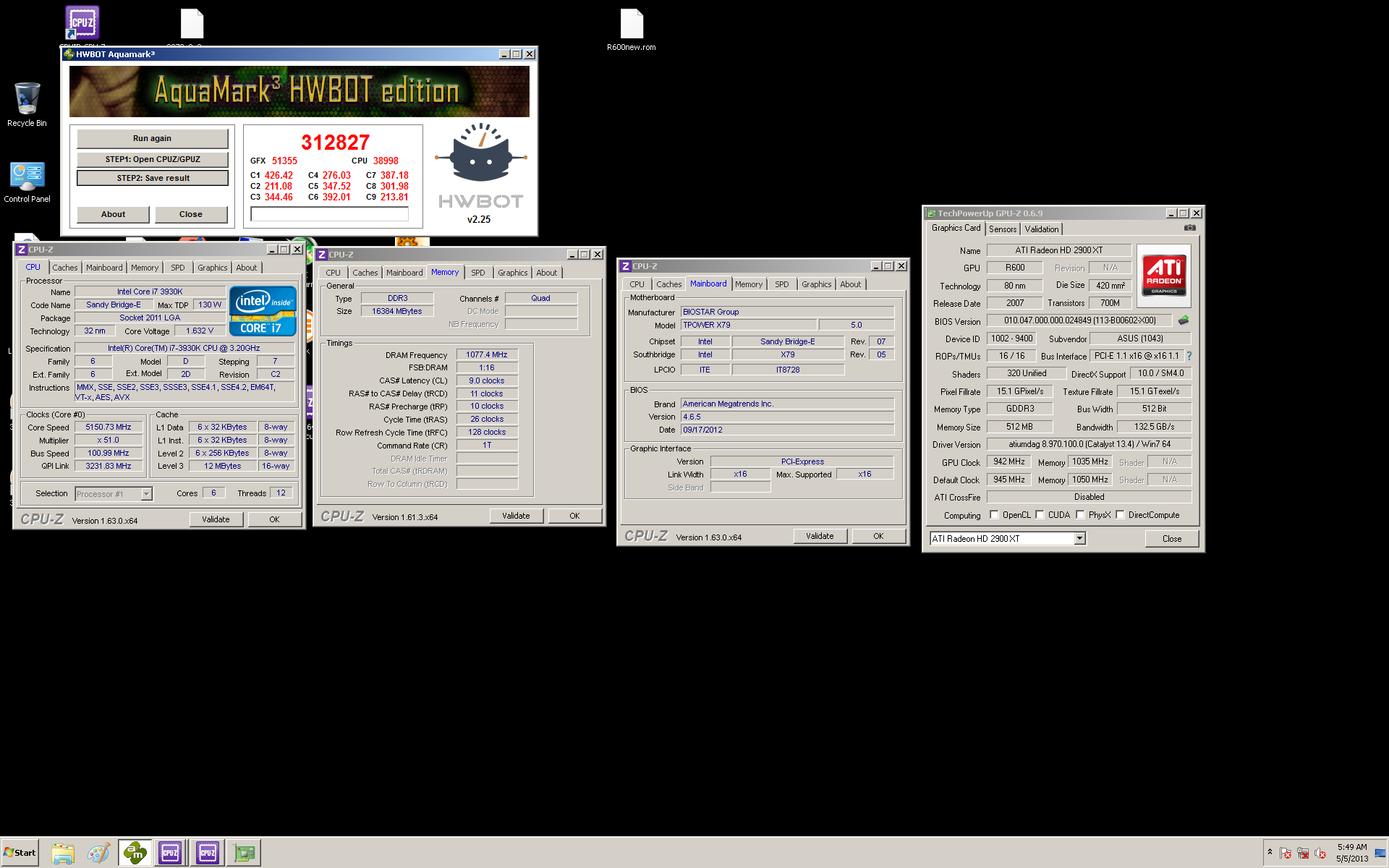
Task: Click the Bus Interface question mark icon
Action: (1189, 356)
